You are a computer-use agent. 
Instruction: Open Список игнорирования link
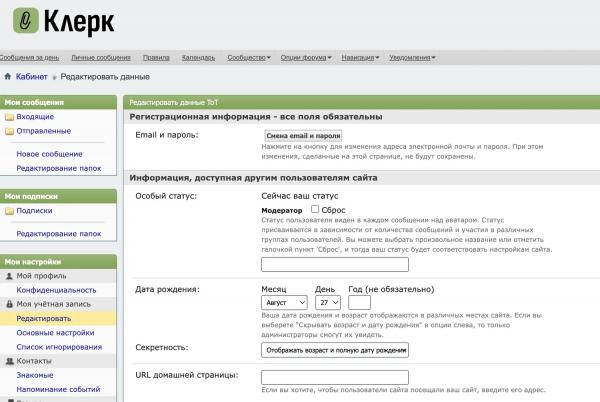pos(59,347)
